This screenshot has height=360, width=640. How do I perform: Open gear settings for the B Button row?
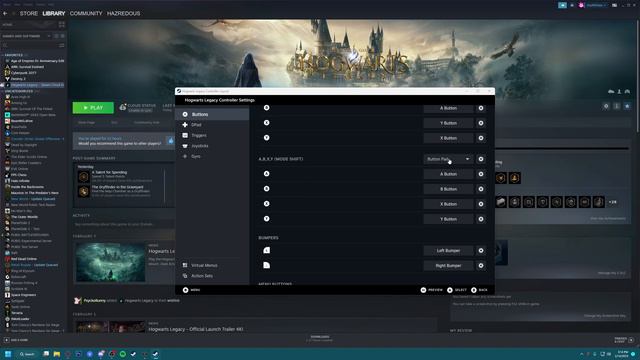point(481,189)
